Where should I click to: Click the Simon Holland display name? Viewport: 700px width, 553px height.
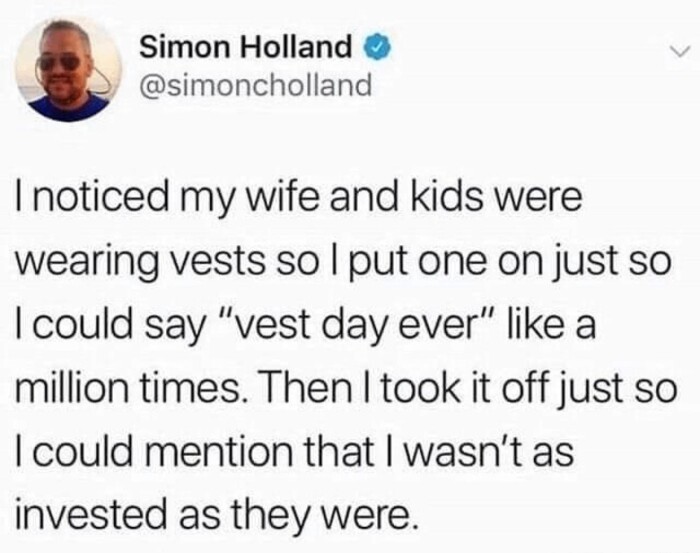(x=244, y=46)
